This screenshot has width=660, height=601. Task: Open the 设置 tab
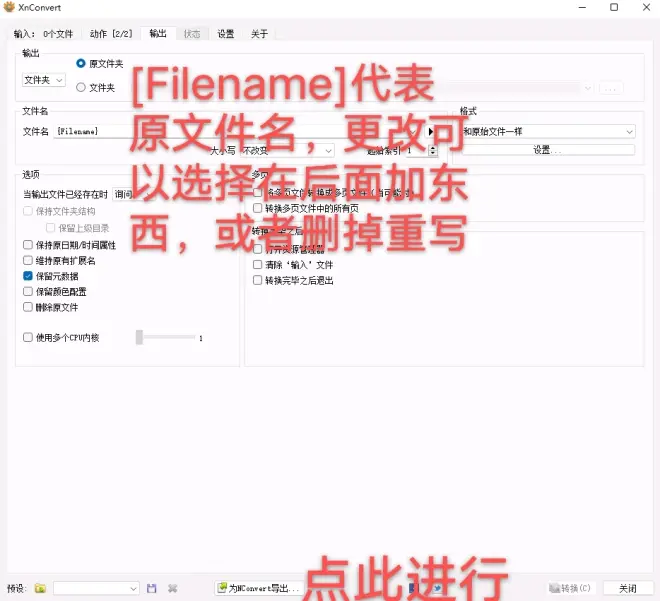(226, 34)
